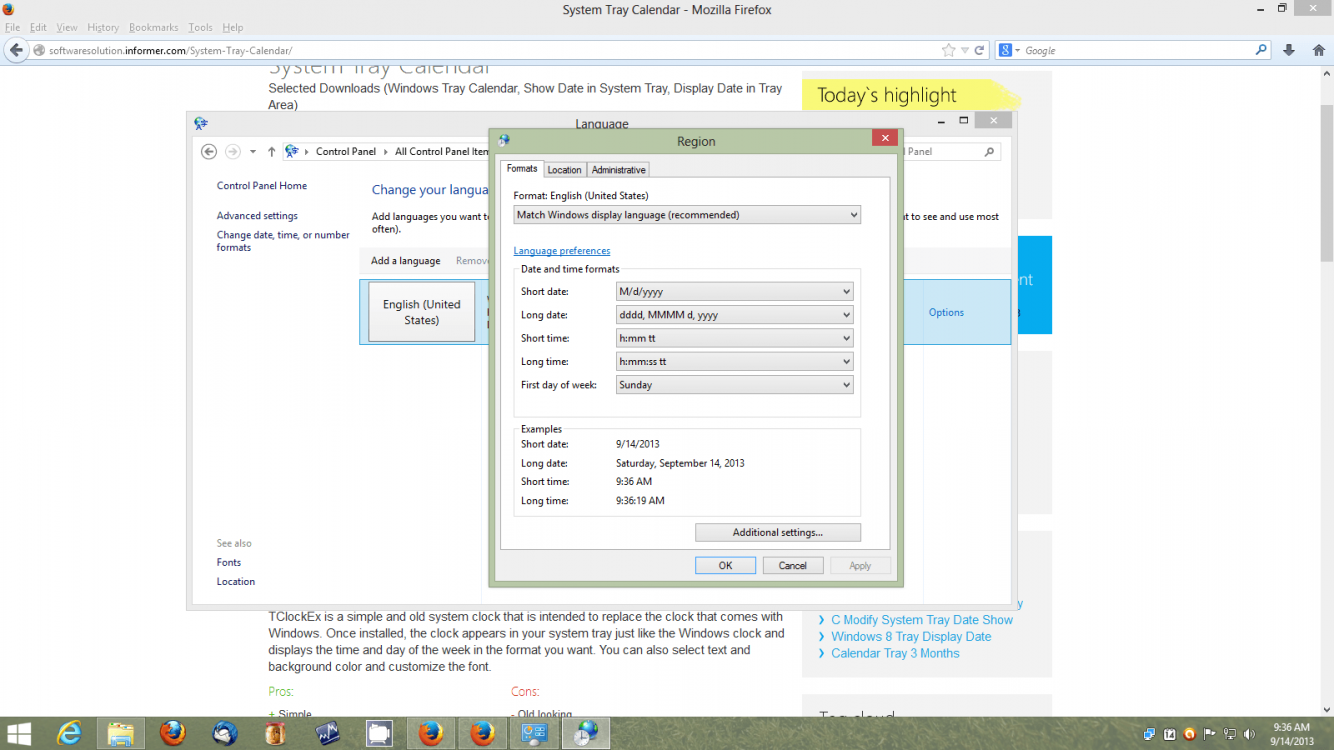This screenshot has width=1334, height=750.
Task: Open the volume control in the system tray
Action: pyautogui.click(x=1249, y=733)
